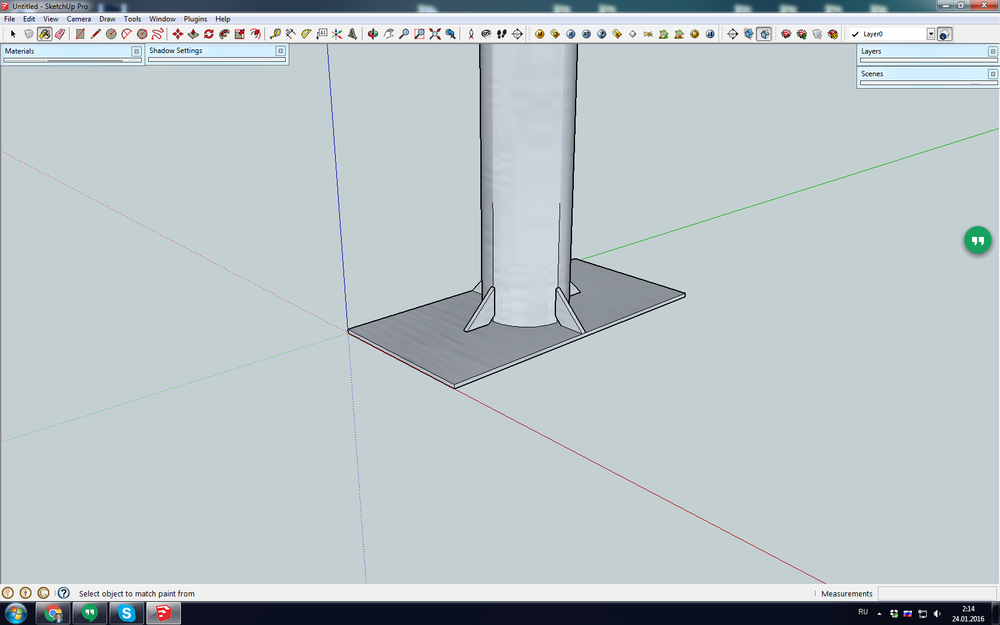
Task: Activate the Tape Measure tool
Action: tap(275, 34)
